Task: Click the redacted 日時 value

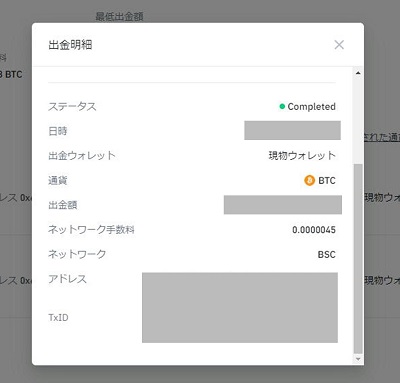Action: pos(292,130)
